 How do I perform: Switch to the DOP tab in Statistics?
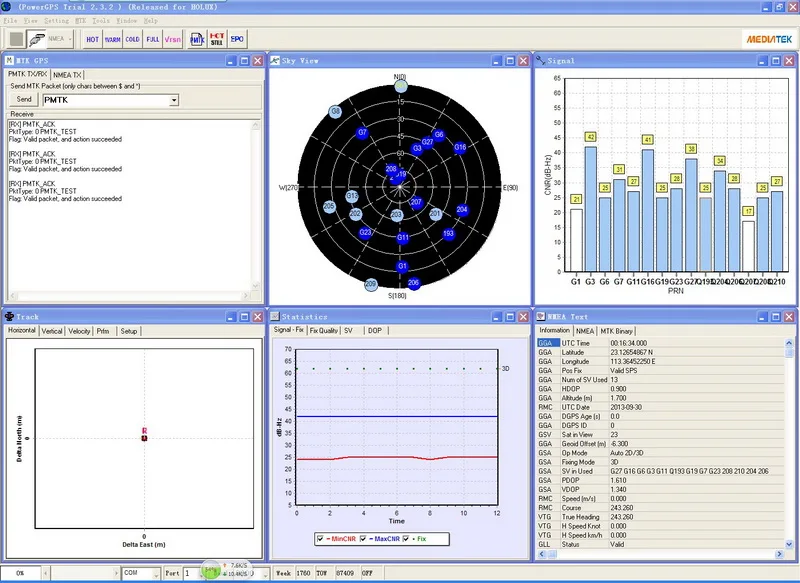[x=375, y=331]
